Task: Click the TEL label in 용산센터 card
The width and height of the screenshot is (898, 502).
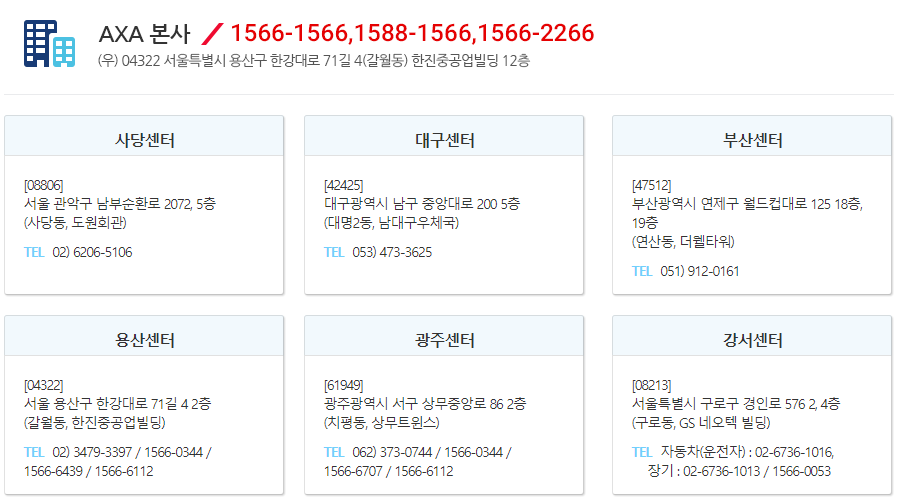Action: click(34, 452)
